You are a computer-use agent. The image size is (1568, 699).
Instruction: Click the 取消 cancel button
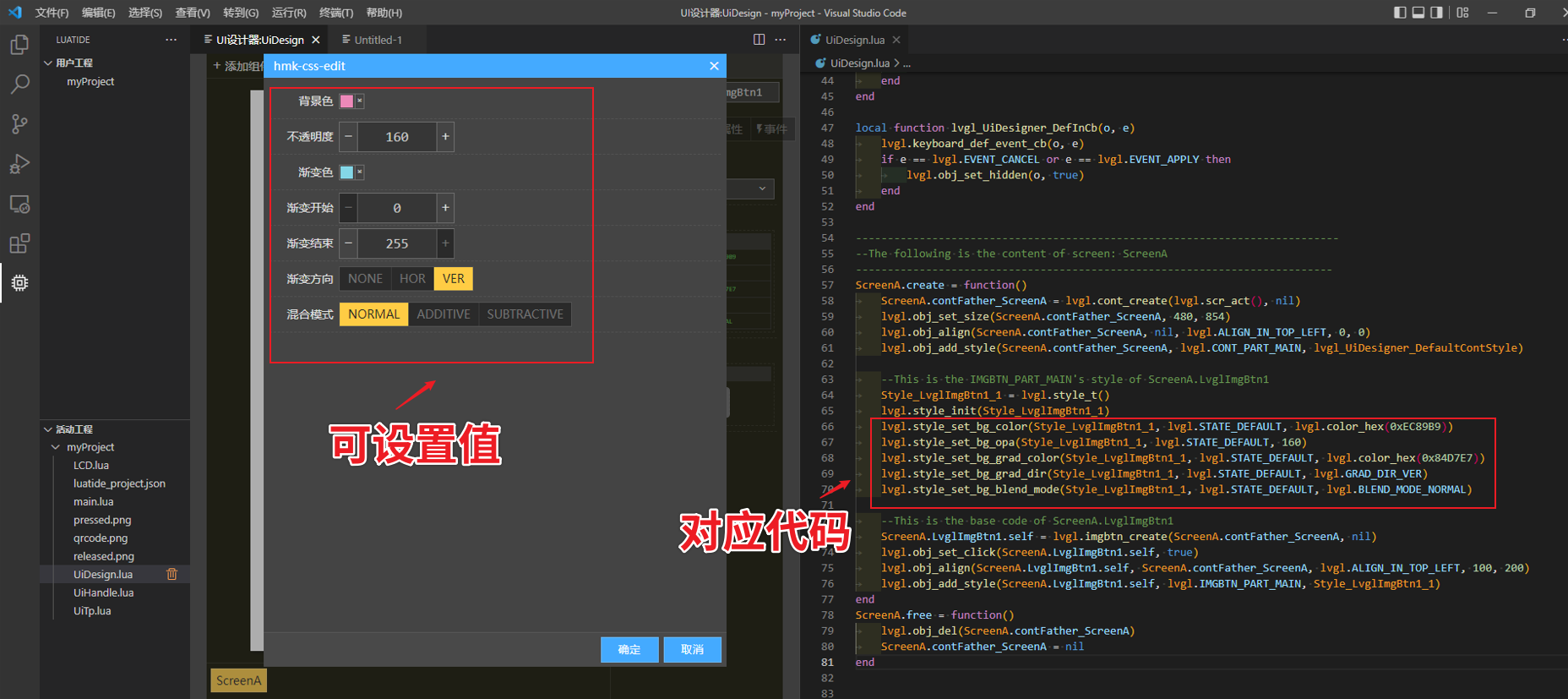point(692,649)
